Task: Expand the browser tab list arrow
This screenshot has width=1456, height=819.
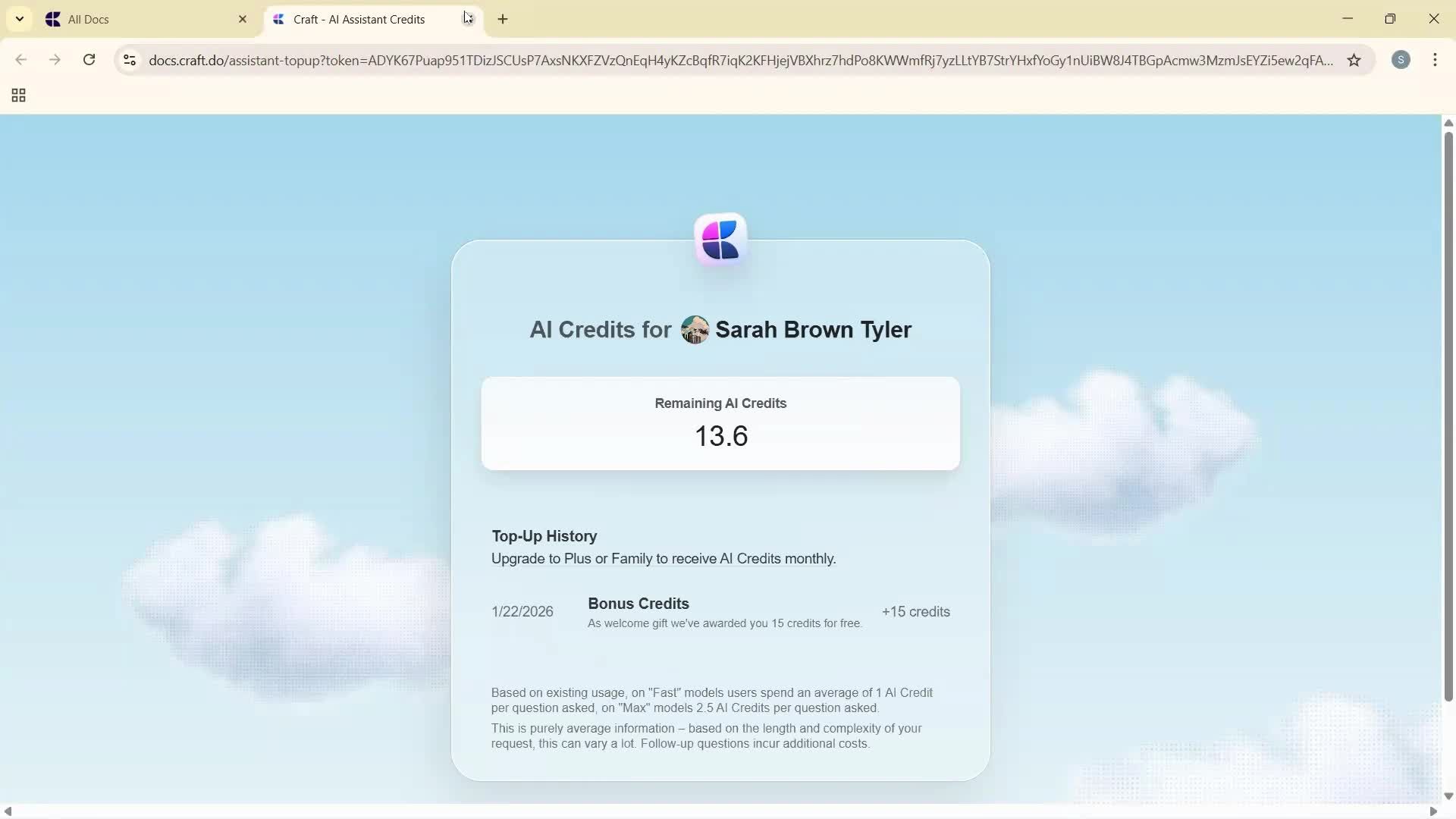Action: 20,18
